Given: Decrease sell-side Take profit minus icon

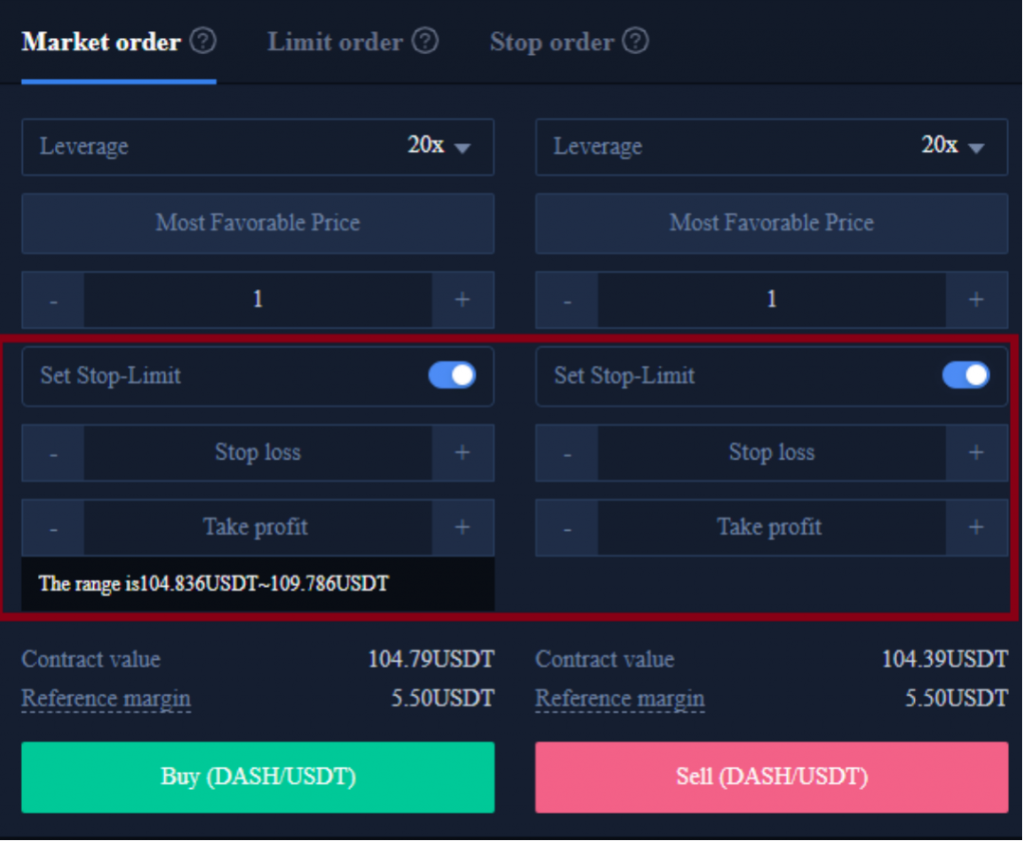Looking at the screenshot, I should (567, 528).
